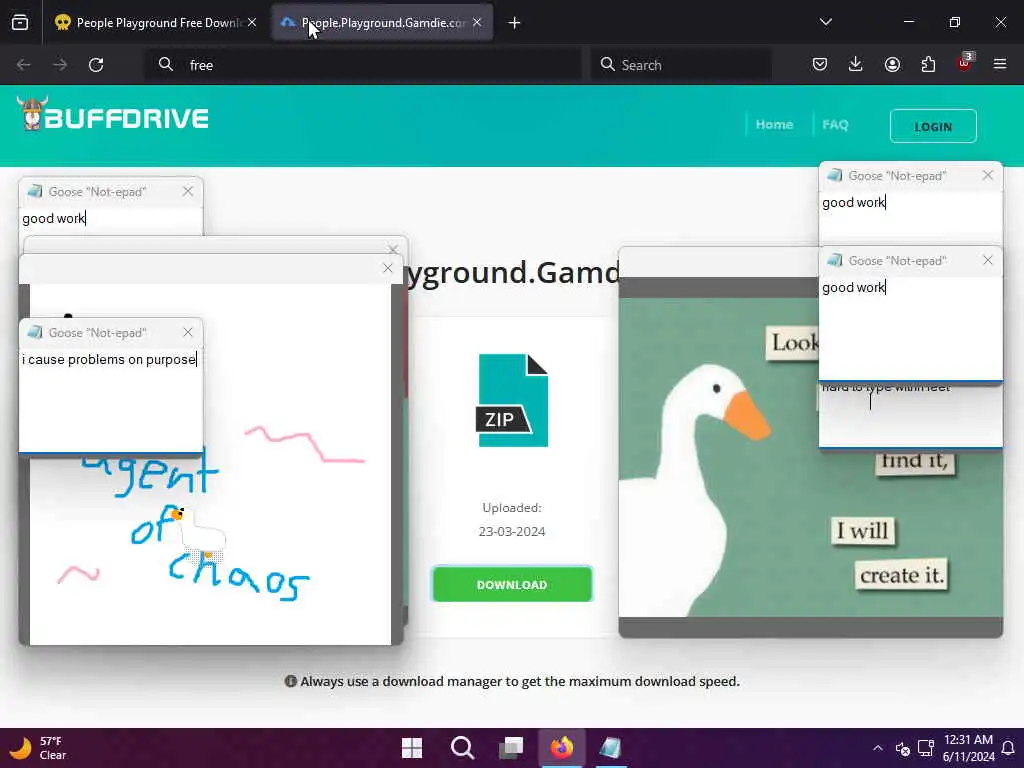Image resolution: width=1024 pixels, height=768 pixels.
Task: Open the BuffDrive FAQ page
Action: pyautogui.click(x=835, y=125)
